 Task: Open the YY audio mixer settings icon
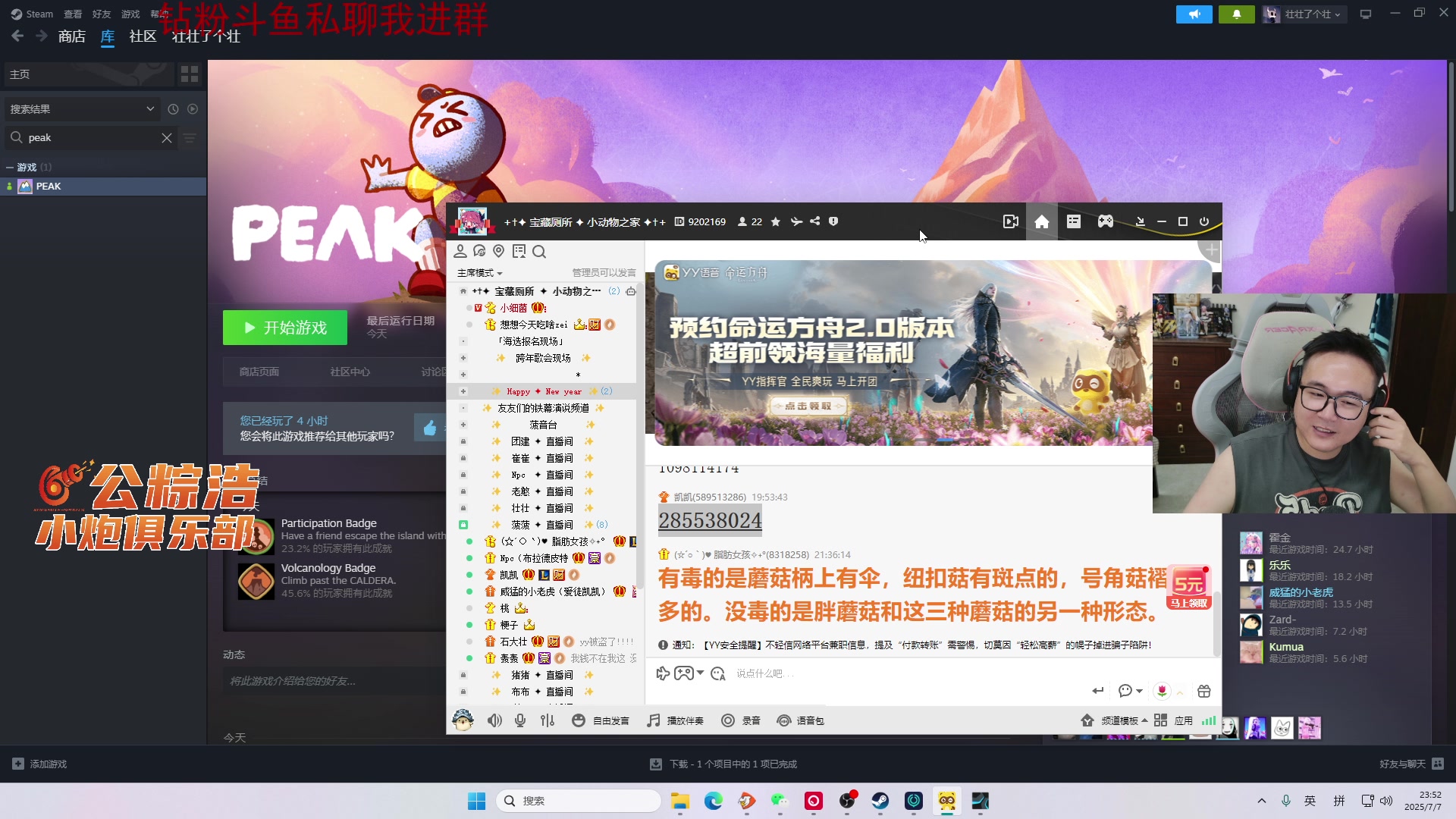point(548,720)
